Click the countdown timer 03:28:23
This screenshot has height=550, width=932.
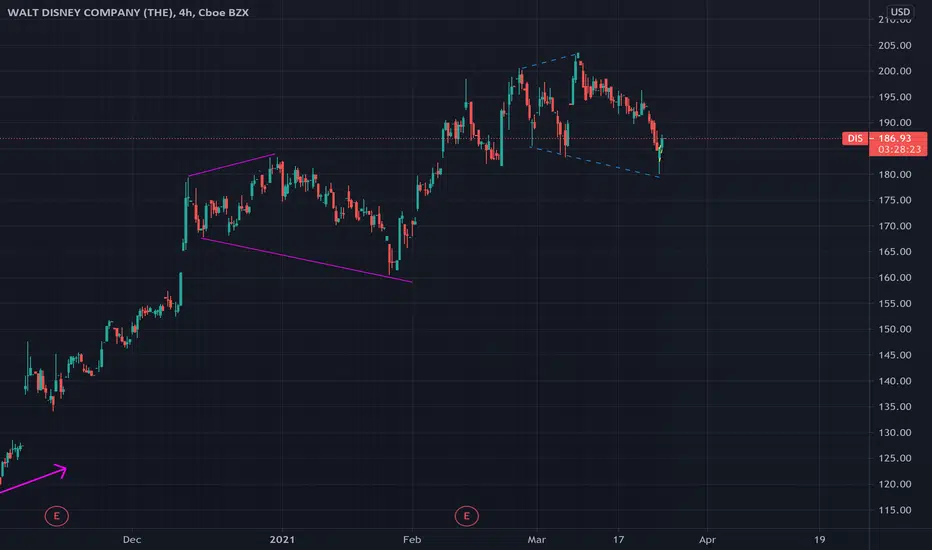click(x=899, y=150)
